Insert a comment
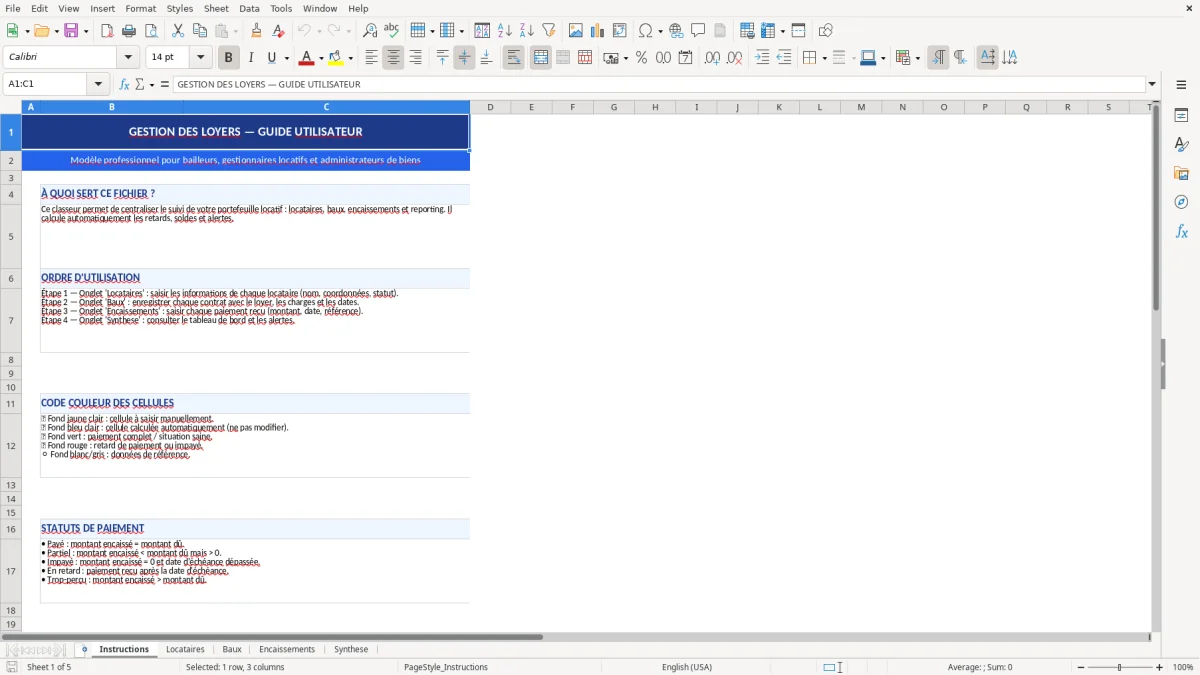Image resolution: width=1200 pixels, height=675 pixels. pyautogui.click(x=698, y=31)
